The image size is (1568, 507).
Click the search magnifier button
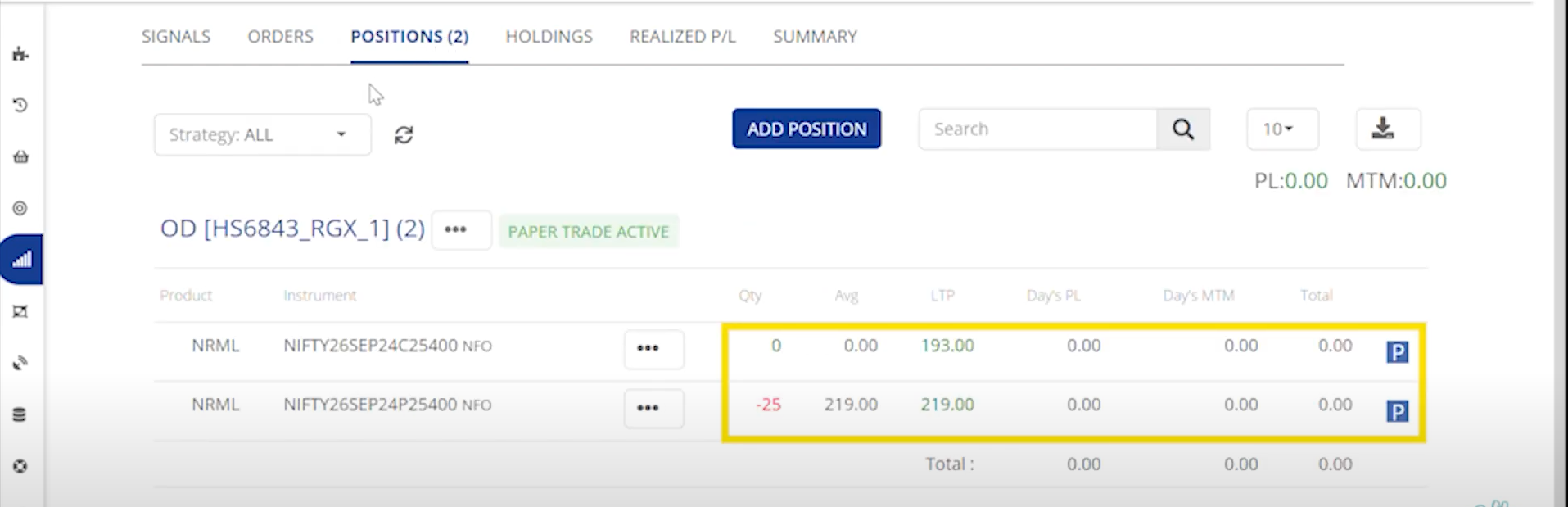[1182, 129]
